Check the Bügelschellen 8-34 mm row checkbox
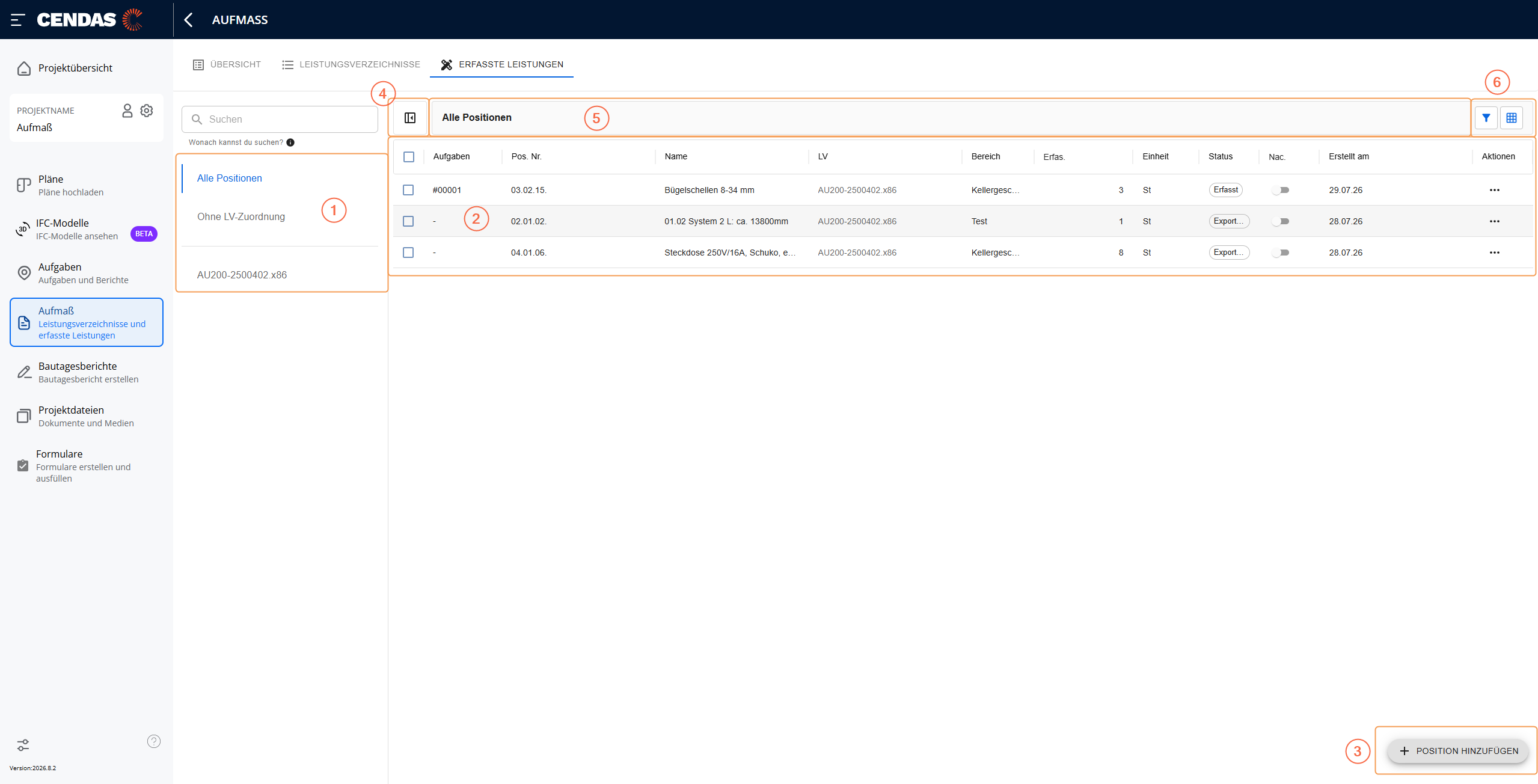Screen dimensions: 1538x784 [408, 190]
